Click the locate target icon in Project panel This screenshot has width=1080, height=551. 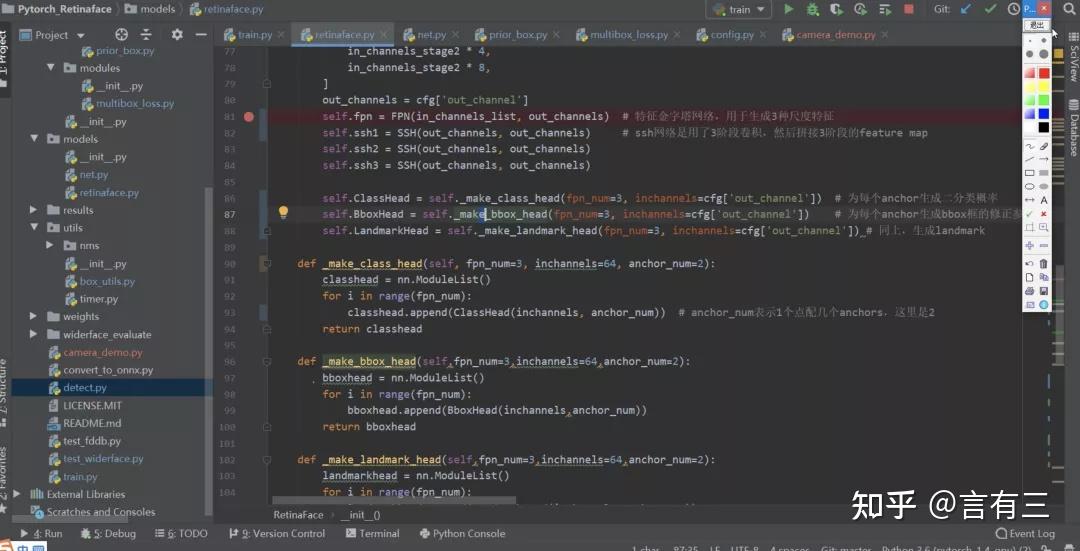tap(122, 35)
